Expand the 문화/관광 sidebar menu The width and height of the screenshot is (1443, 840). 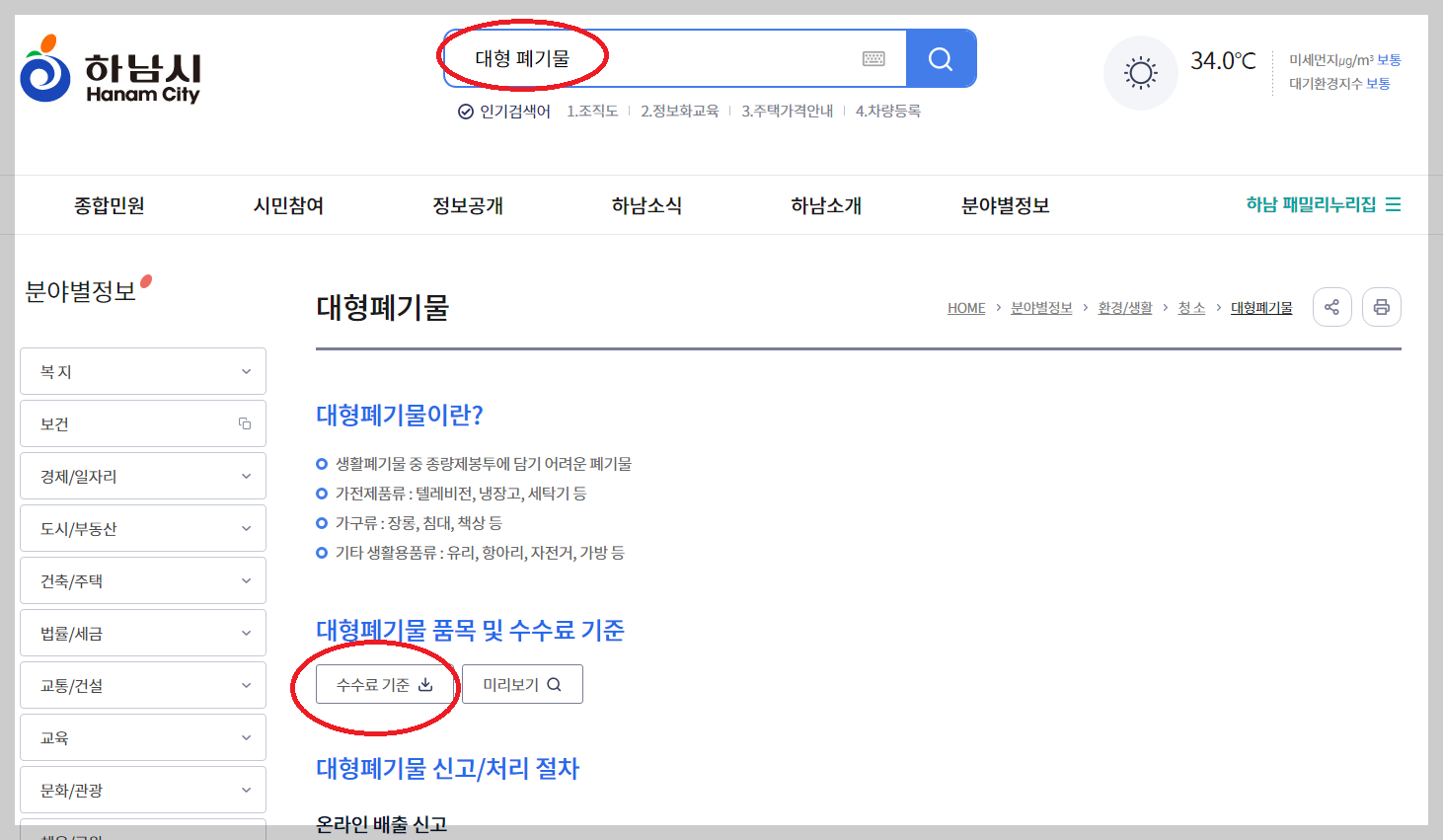coord(143,790)
